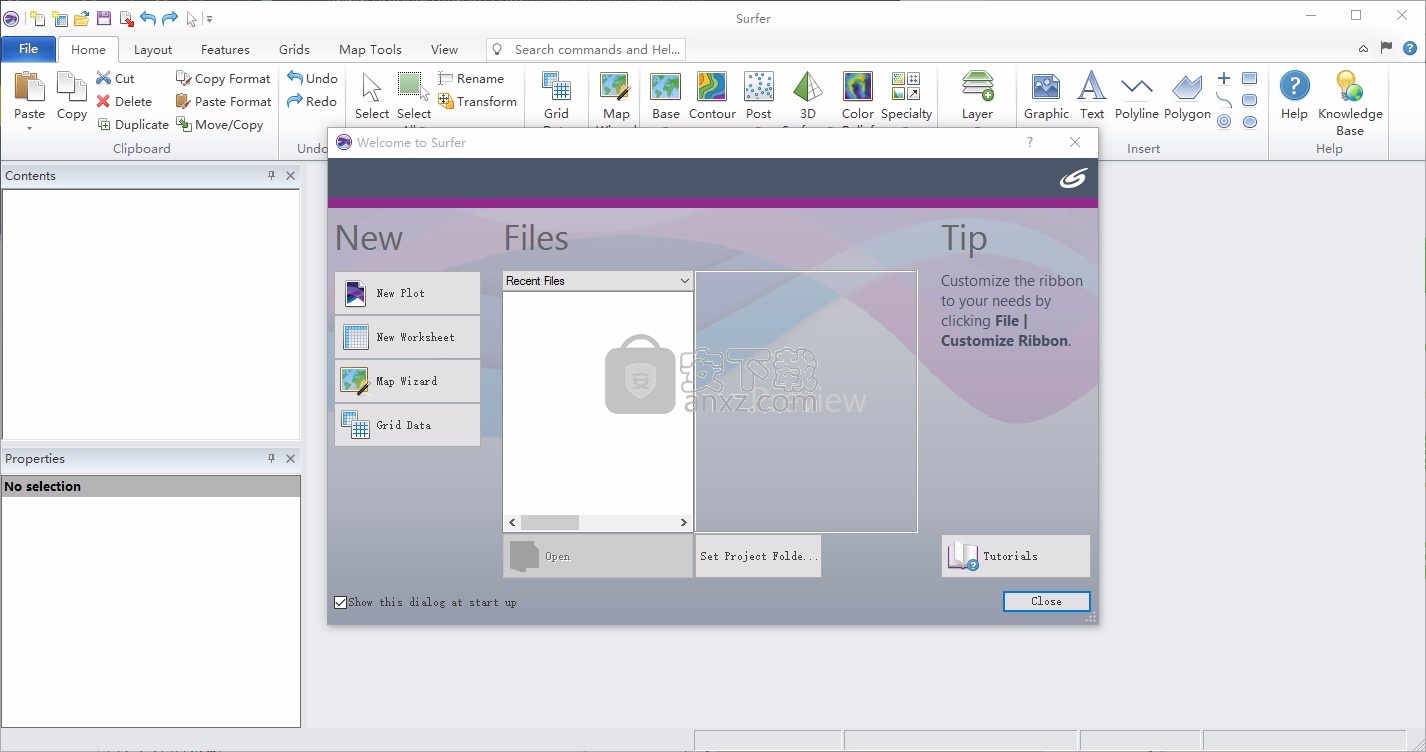The width and height of the screenshot is (1426, 752).
Task: Click Paste Format in the ribbon
Action: click(x=223, y=101)
